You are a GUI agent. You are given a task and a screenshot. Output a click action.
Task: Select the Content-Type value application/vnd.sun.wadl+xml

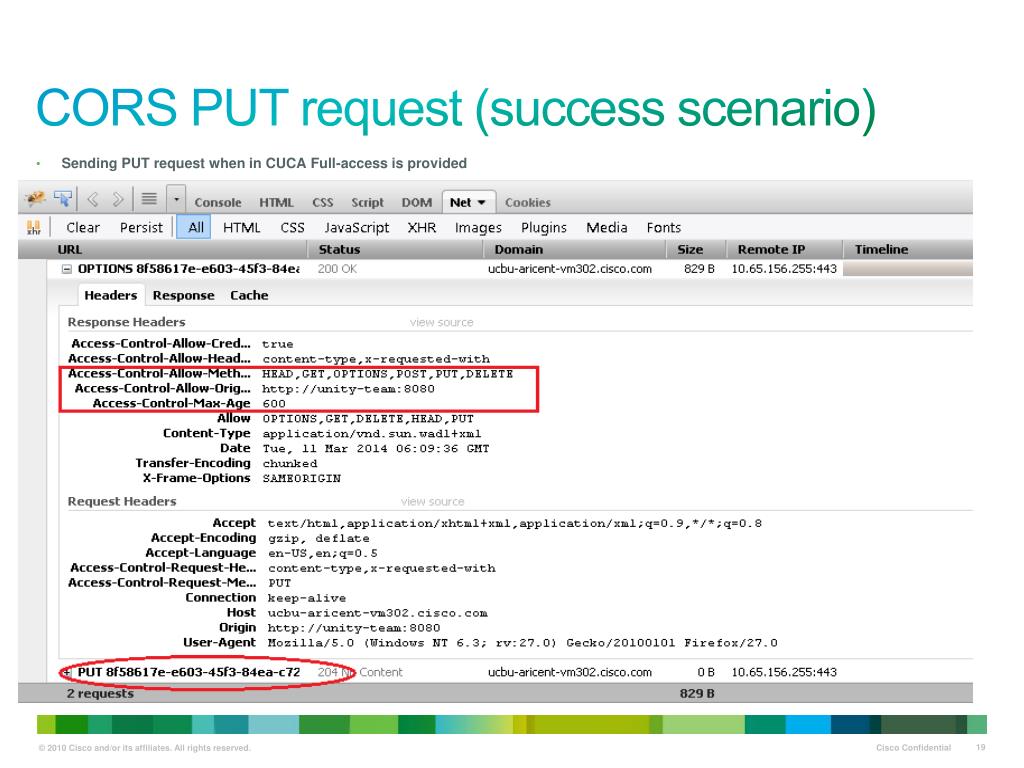[x=372, y=434]
